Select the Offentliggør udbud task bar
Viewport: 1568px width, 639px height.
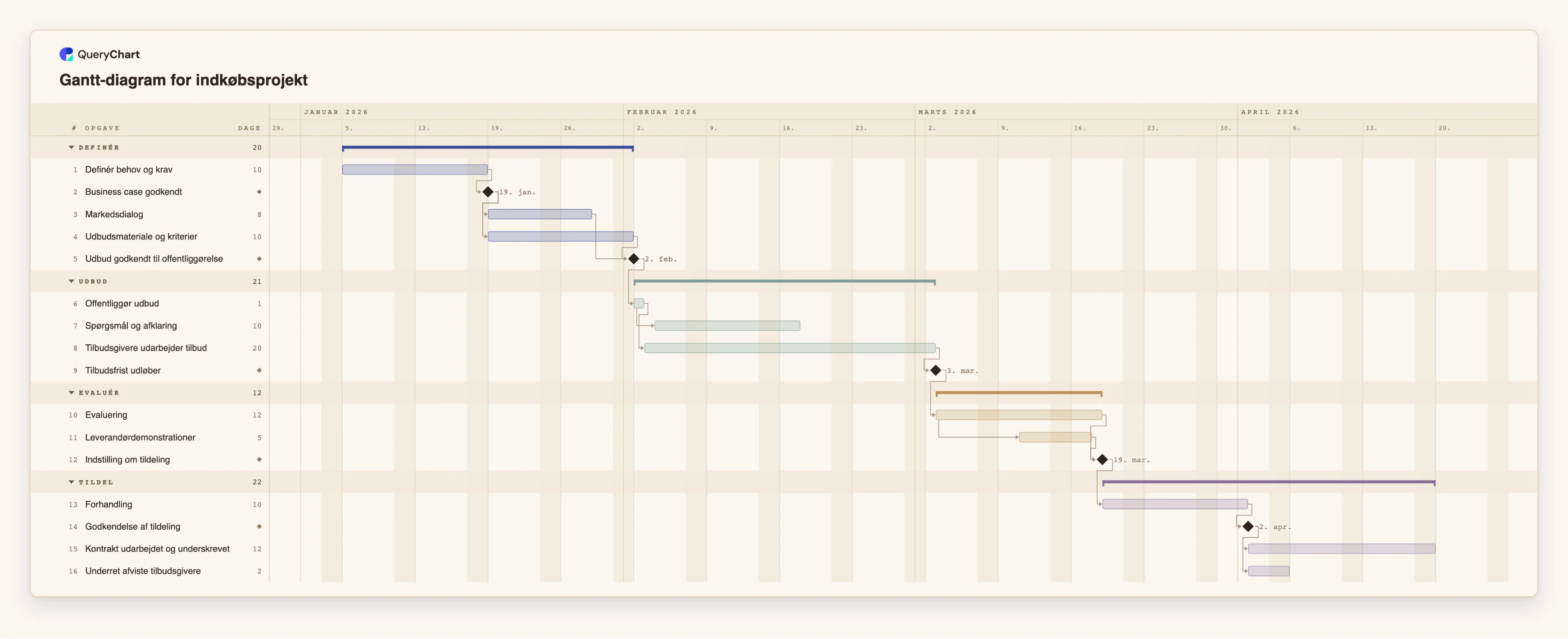pyautogui.click(x=639, y=303)
